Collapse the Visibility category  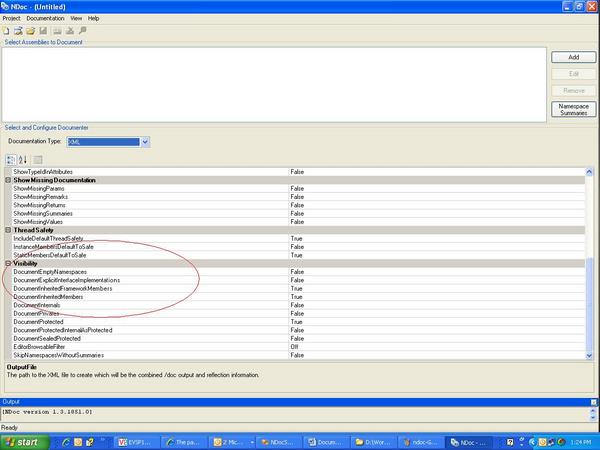8,263
